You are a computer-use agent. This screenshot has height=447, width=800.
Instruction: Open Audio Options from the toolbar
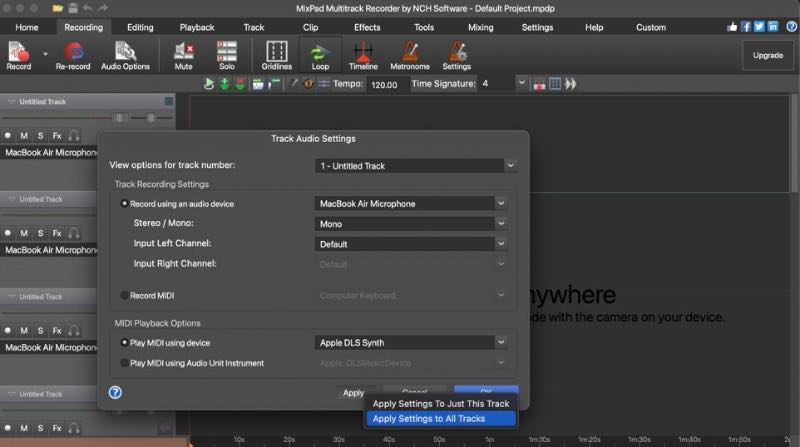click(125, 54)
